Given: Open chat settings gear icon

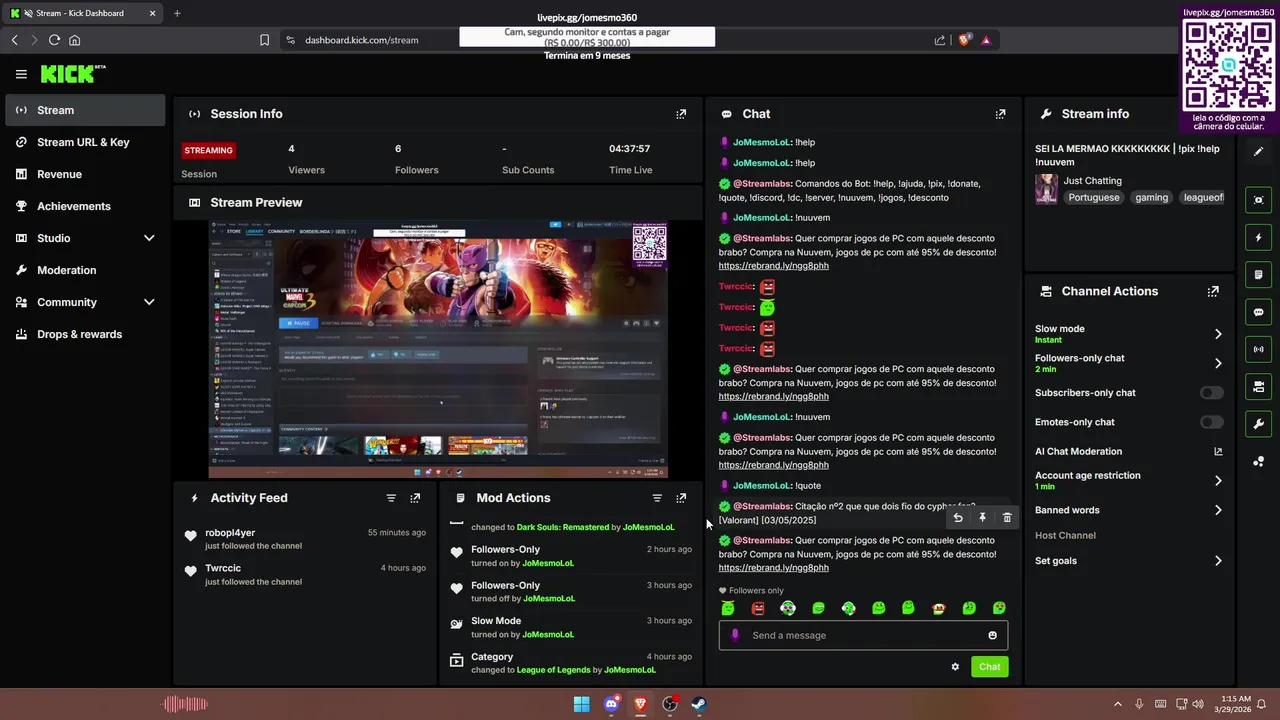Looking at the screenshot, I should coord(955,667).
